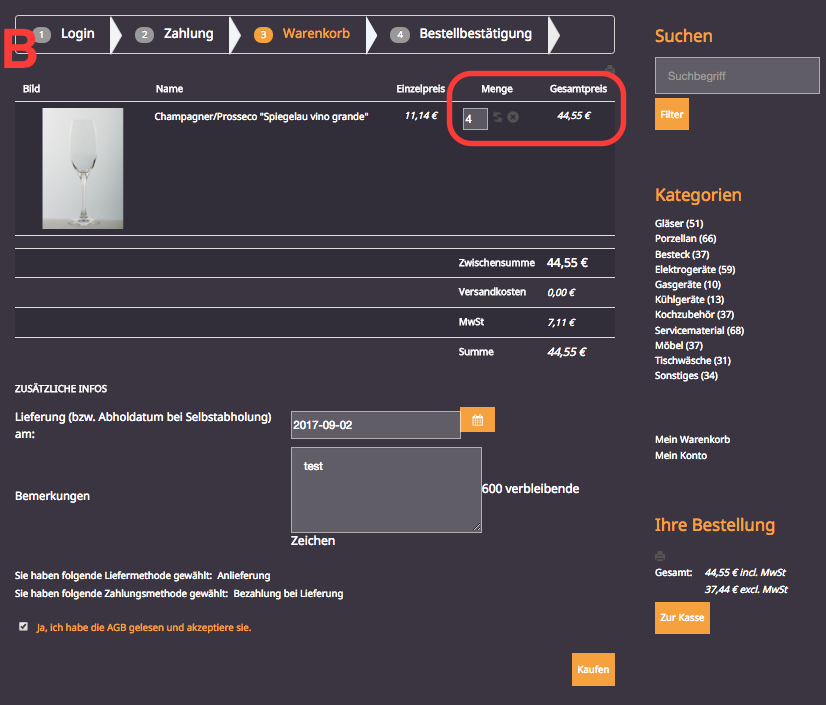Browse the Elektrogeräte (59) category
826x705 pixels.
tap(695, 270)
